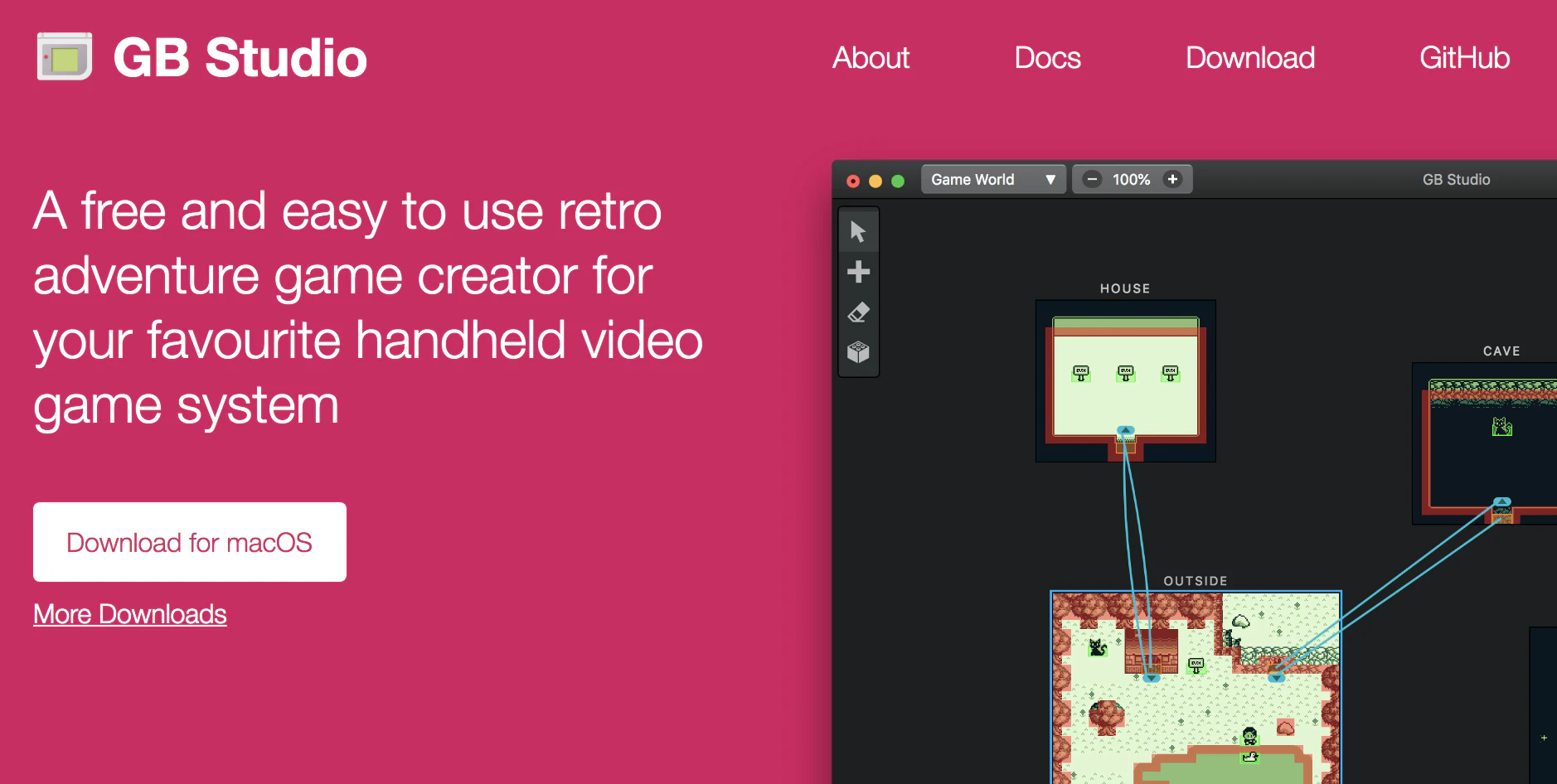The height and width of the screenshot is (784, 1557).
Task: Open the About page
Action: click(x=871, y=58)
